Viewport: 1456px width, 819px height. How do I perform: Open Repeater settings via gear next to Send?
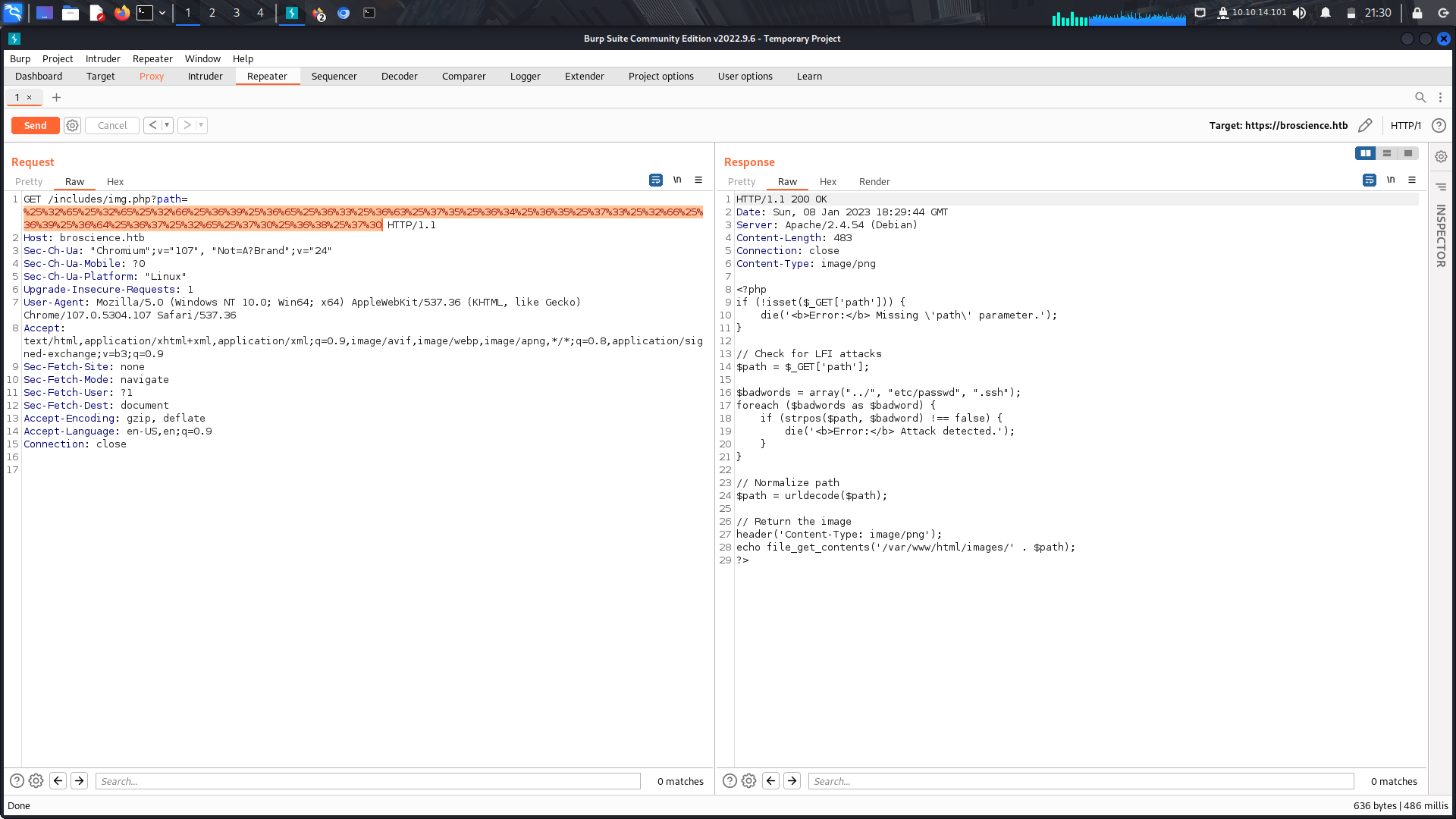click(72, 125)
